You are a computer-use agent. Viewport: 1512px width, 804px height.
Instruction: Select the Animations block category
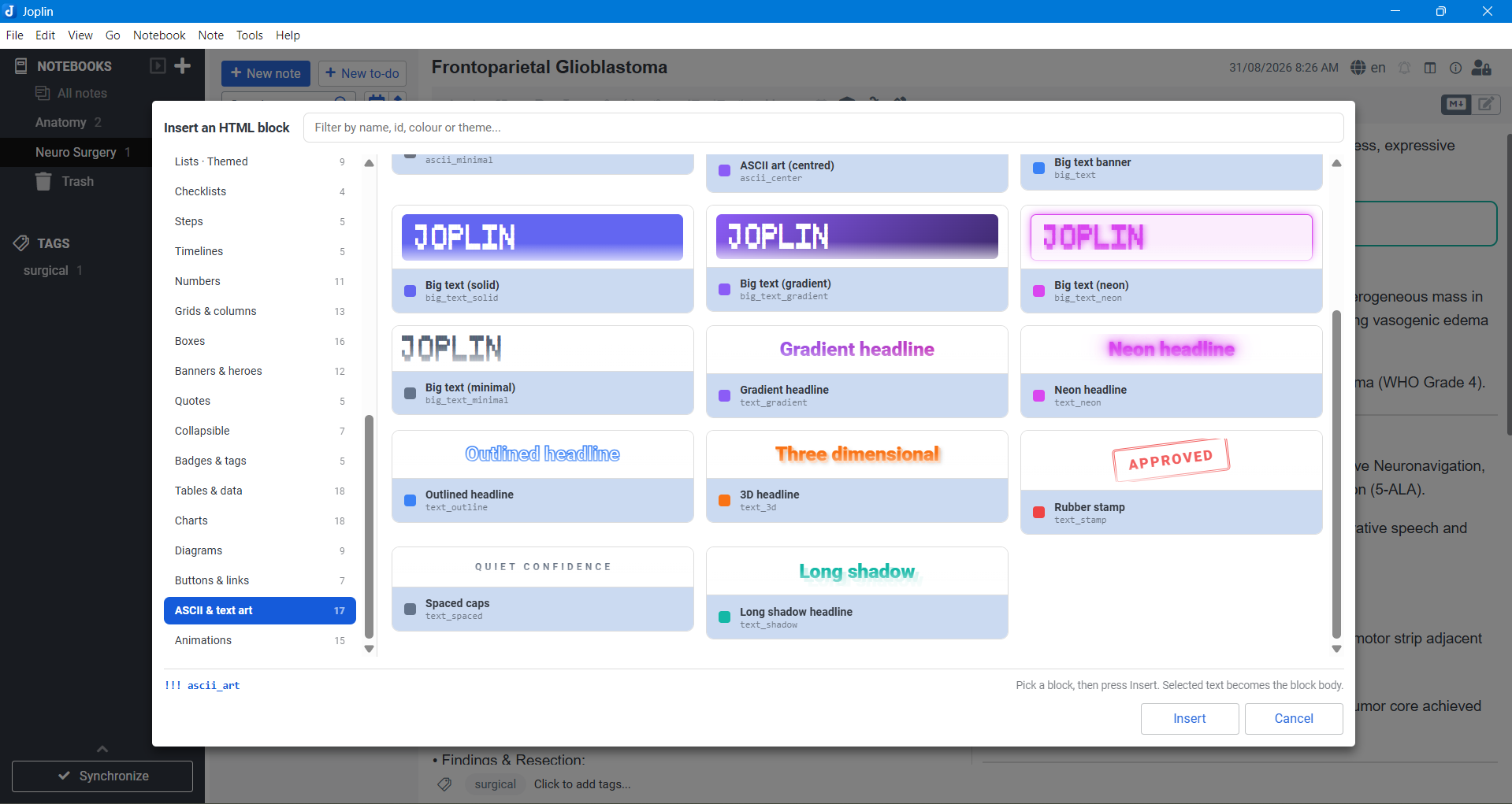[x=260, y=640]
